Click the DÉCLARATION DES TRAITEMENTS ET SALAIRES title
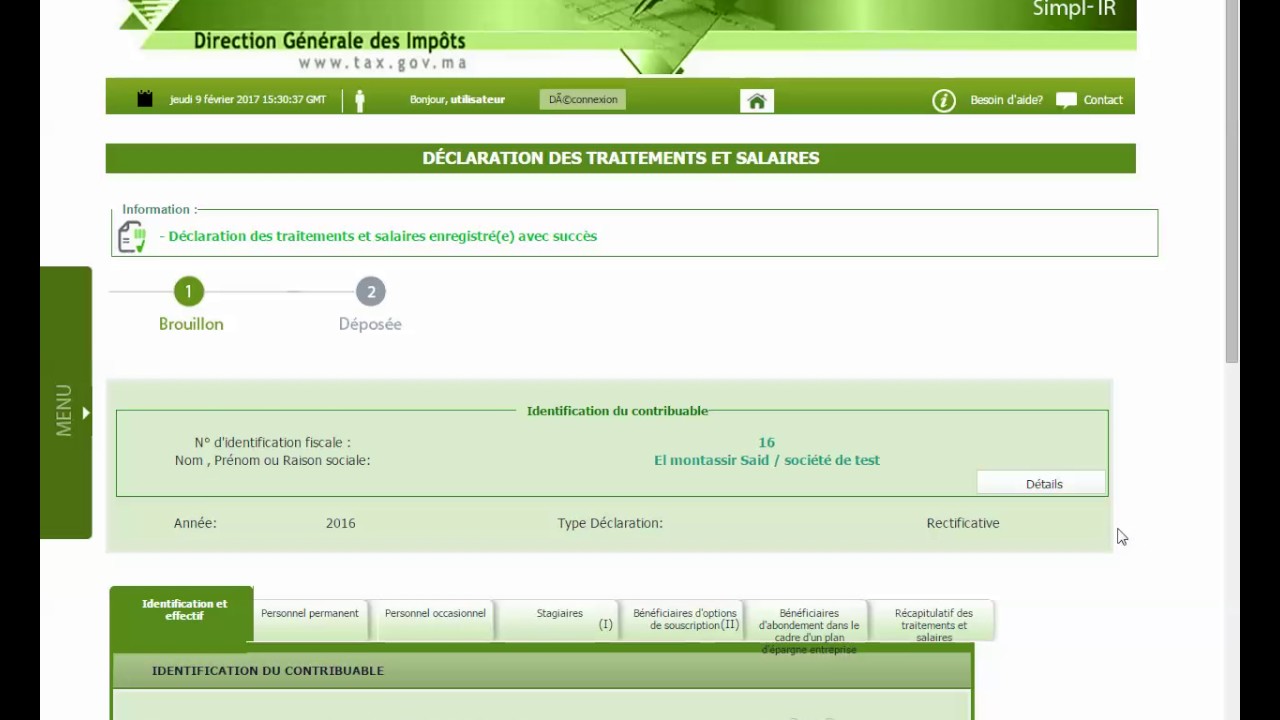This screenshot has height=720, width=1280. (x=621, y=158)
